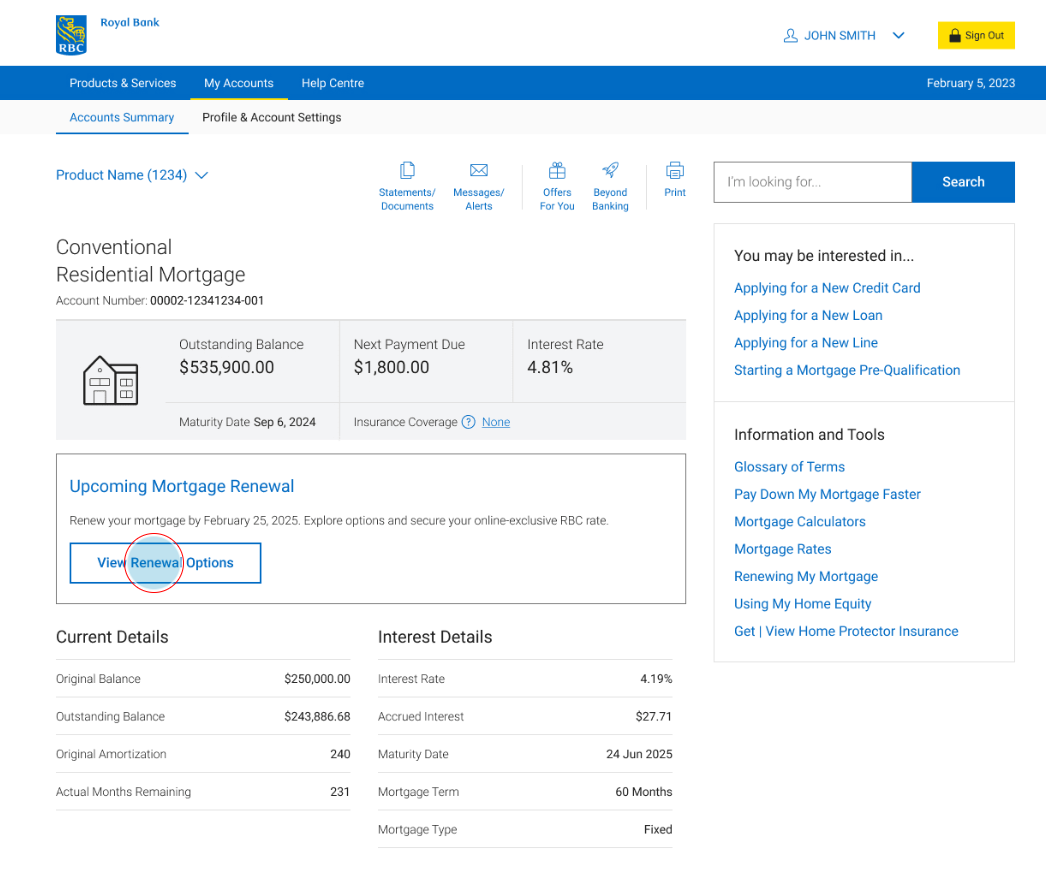Click the JOHN SMITH user name

coord(839,35)
